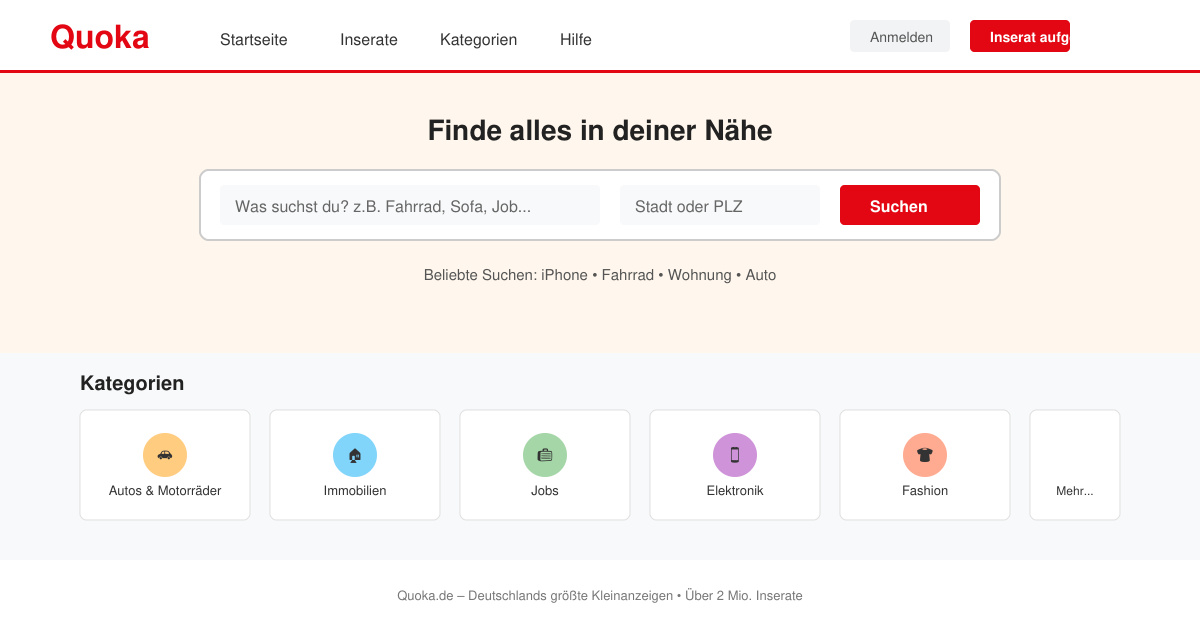1200x630 pixels.
Task: Focus the 'Was suchst du?' search field
Action: [x=410, y=205]
